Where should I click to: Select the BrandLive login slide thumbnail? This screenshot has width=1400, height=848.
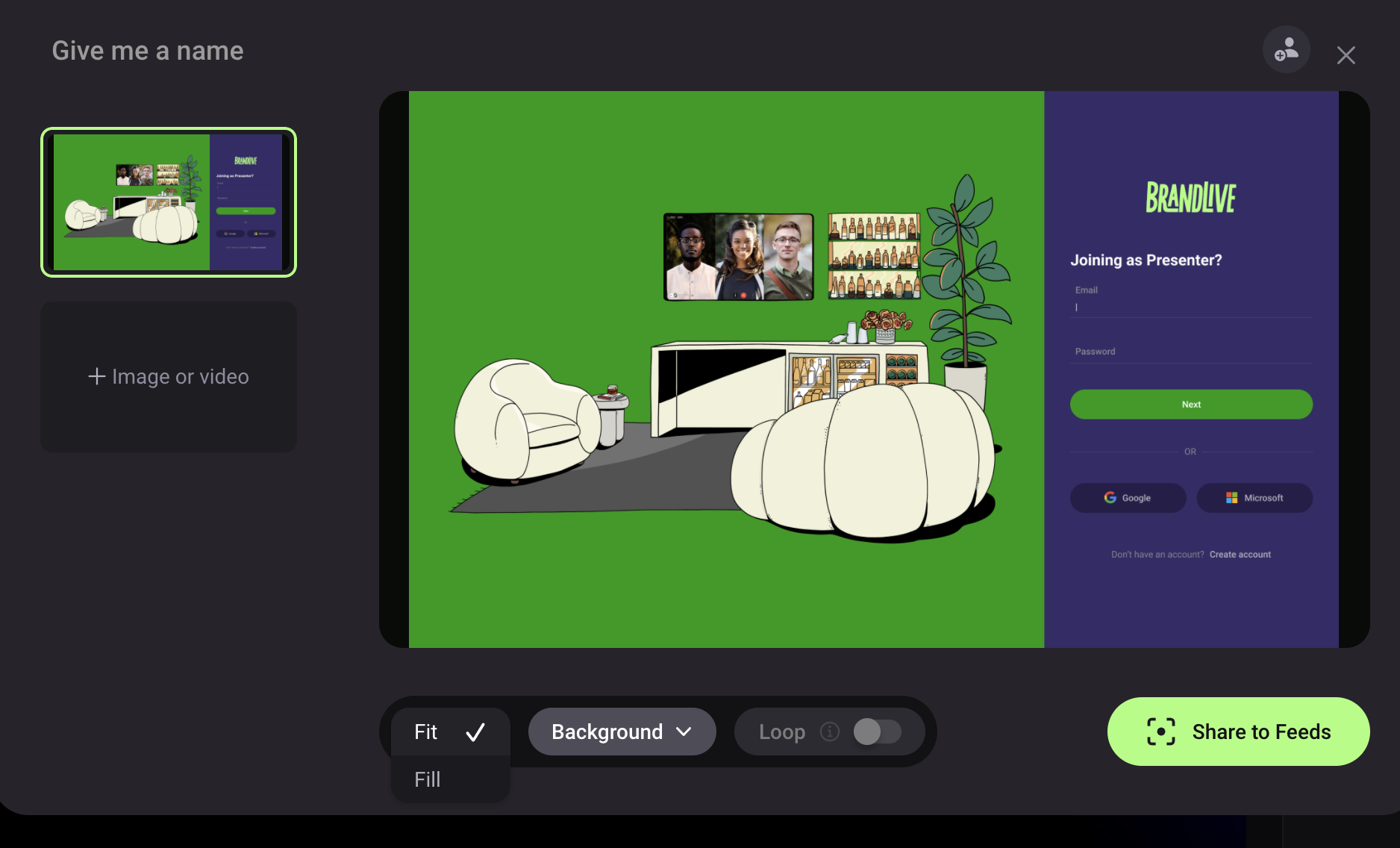[169, 202]
